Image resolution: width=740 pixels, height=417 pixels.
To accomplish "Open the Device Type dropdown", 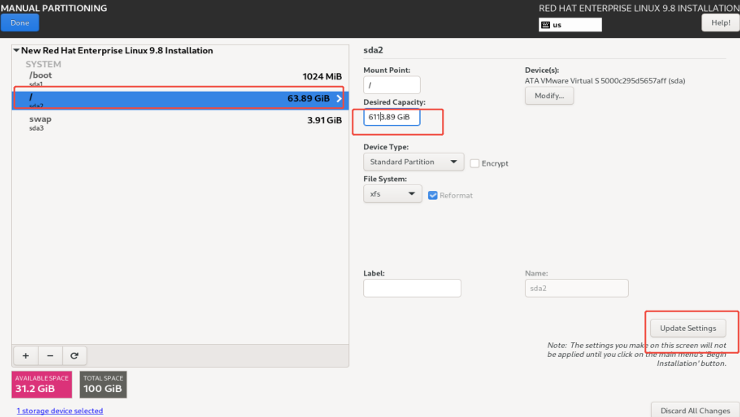I will (x=413, y=162).
